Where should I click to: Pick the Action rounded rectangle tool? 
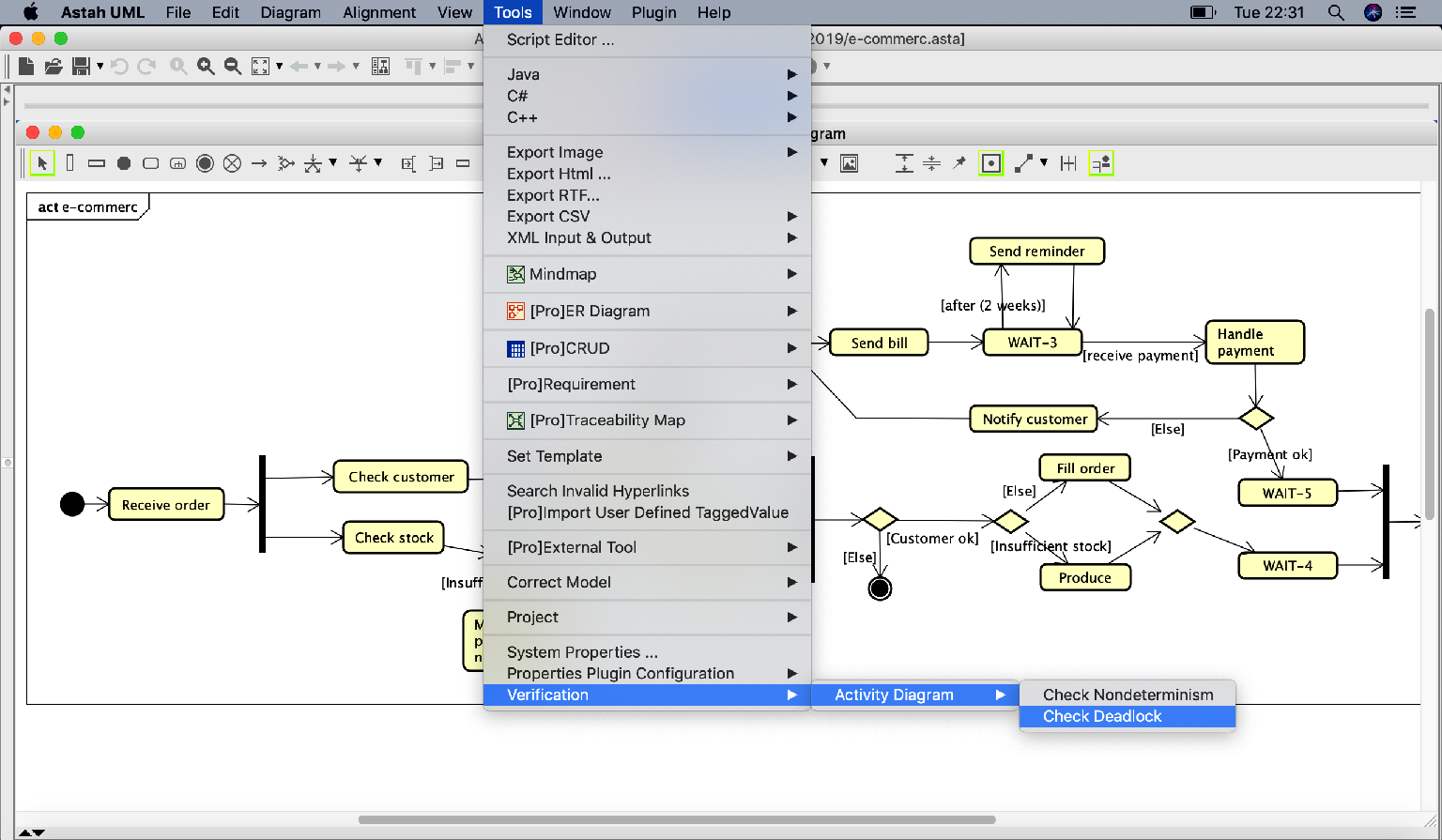[x=150, y=163]
